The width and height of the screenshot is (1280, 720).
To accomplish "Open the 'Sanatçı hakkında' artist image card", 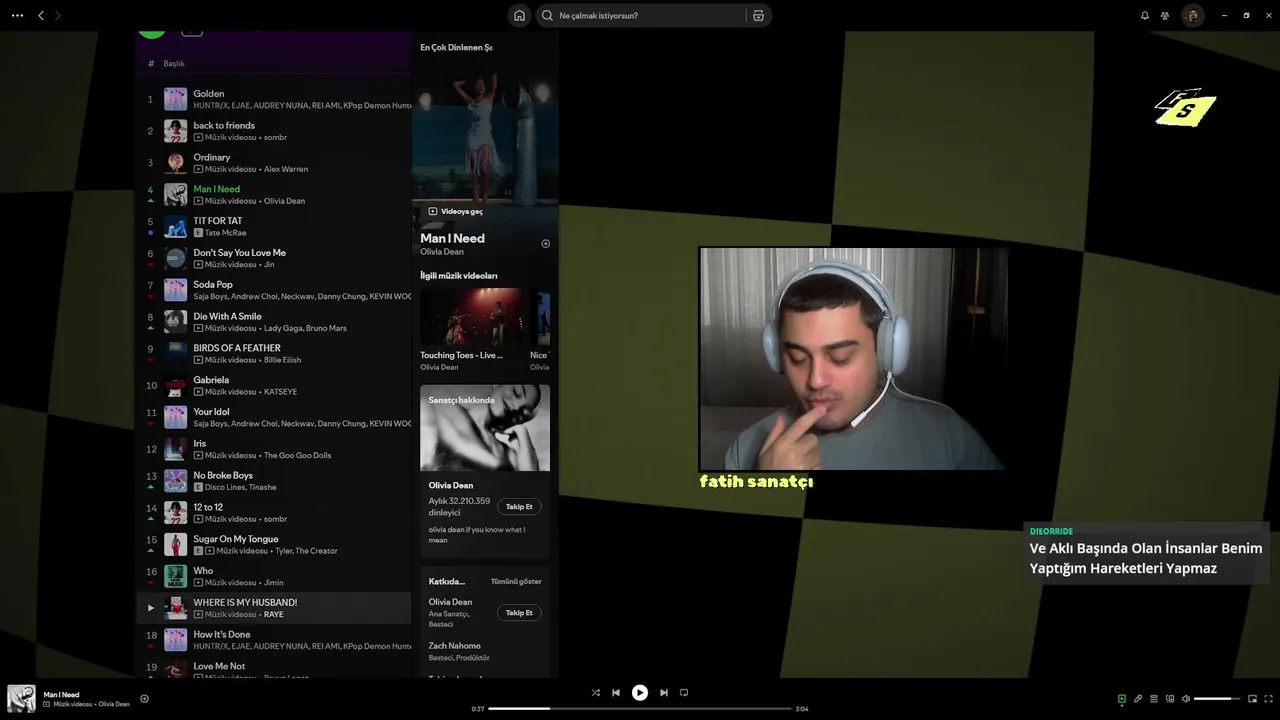I will [485, 428].
